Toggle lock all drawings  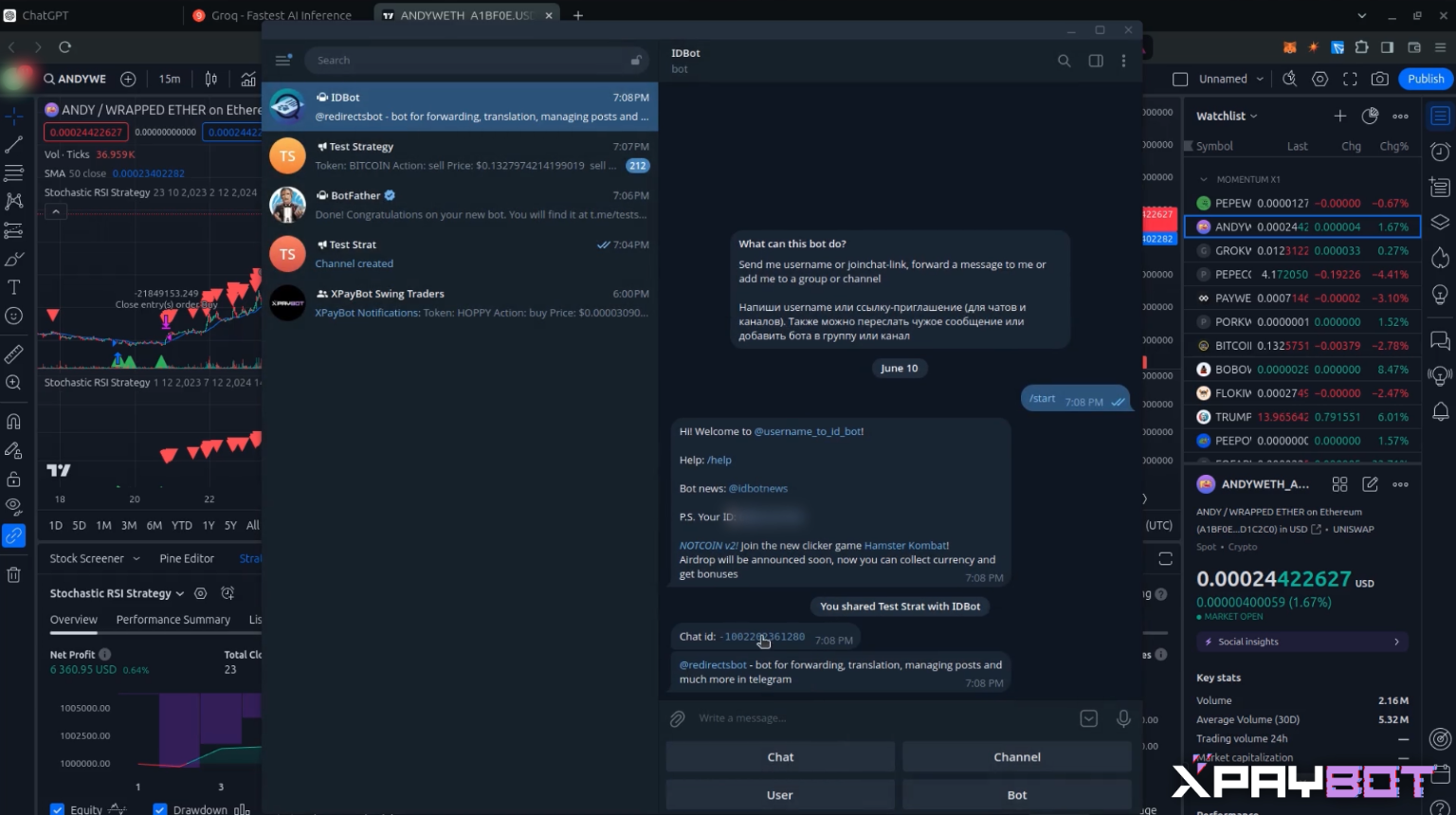click(13, 479)
